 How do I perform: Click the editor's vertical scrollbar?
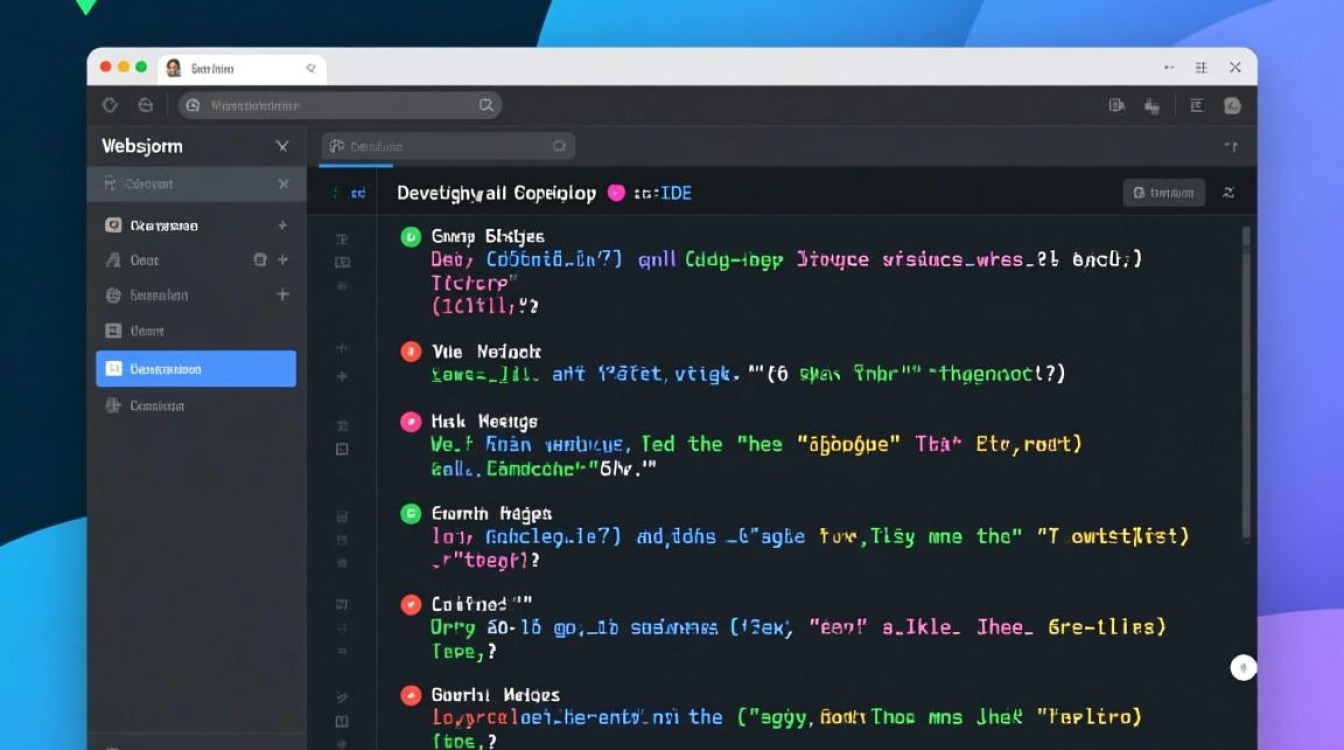[1246, 382]
